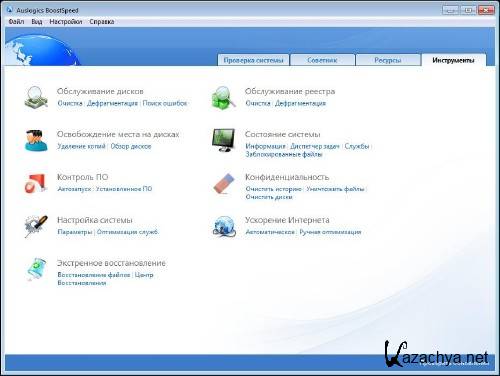The image size is (500, 376).
Task: Click the Освобождение места на дисках heading
Action: [x=118, y=134]
